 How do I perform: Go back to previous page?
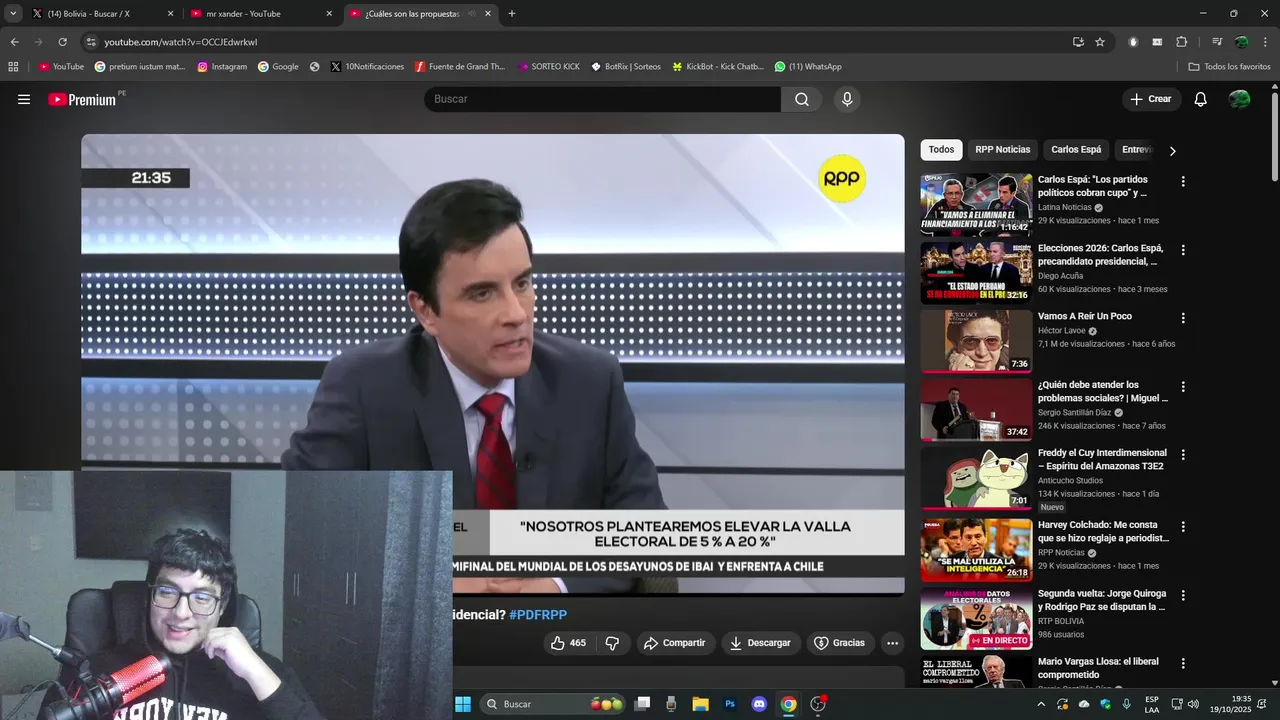(x=14, y=42)
